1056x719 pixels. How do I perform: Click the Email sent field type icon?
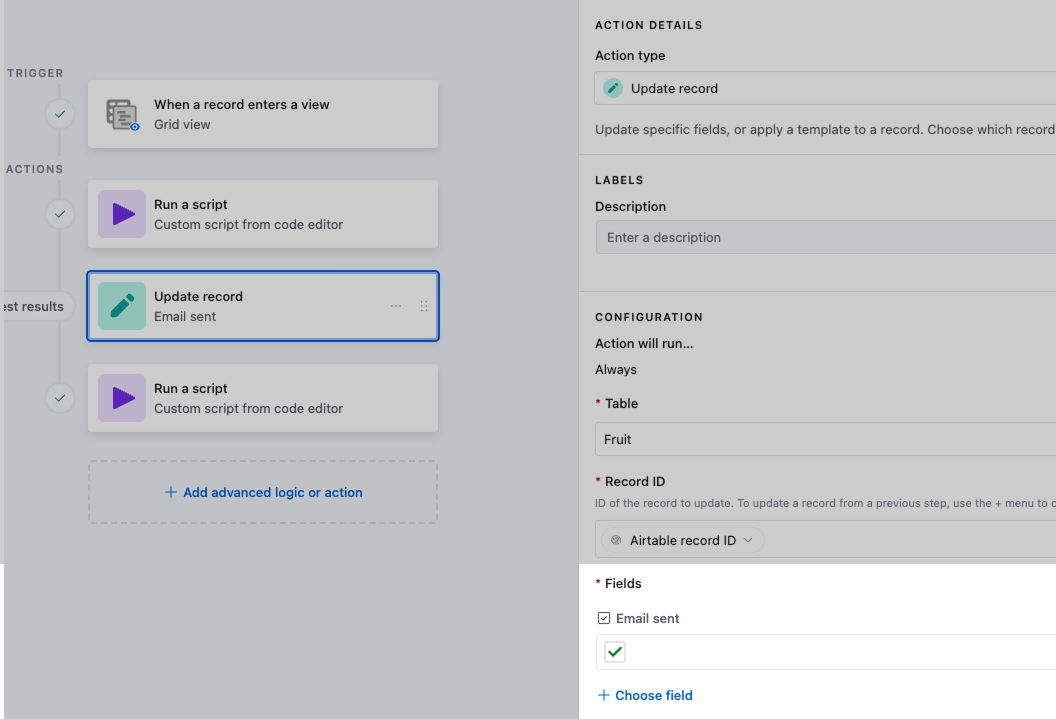coord(604,618)
